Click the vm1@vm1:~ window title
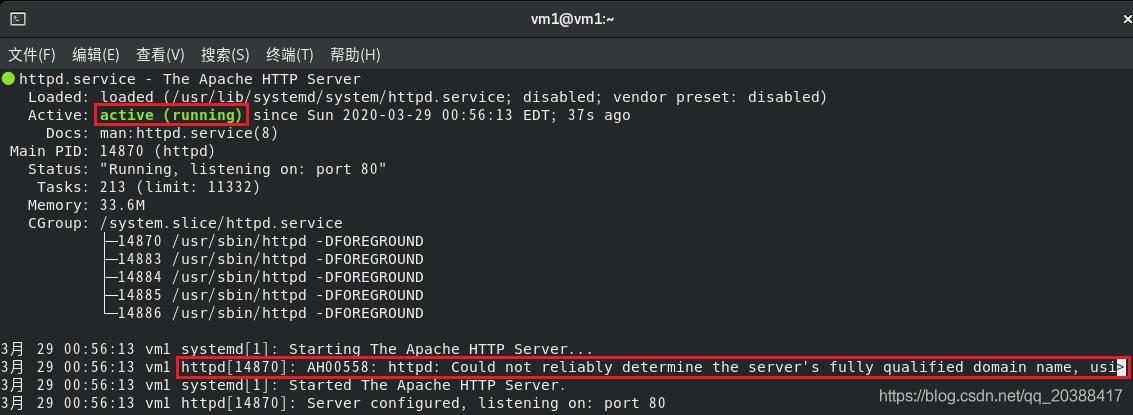This screenshot has width=1133, height=415. 572,20
